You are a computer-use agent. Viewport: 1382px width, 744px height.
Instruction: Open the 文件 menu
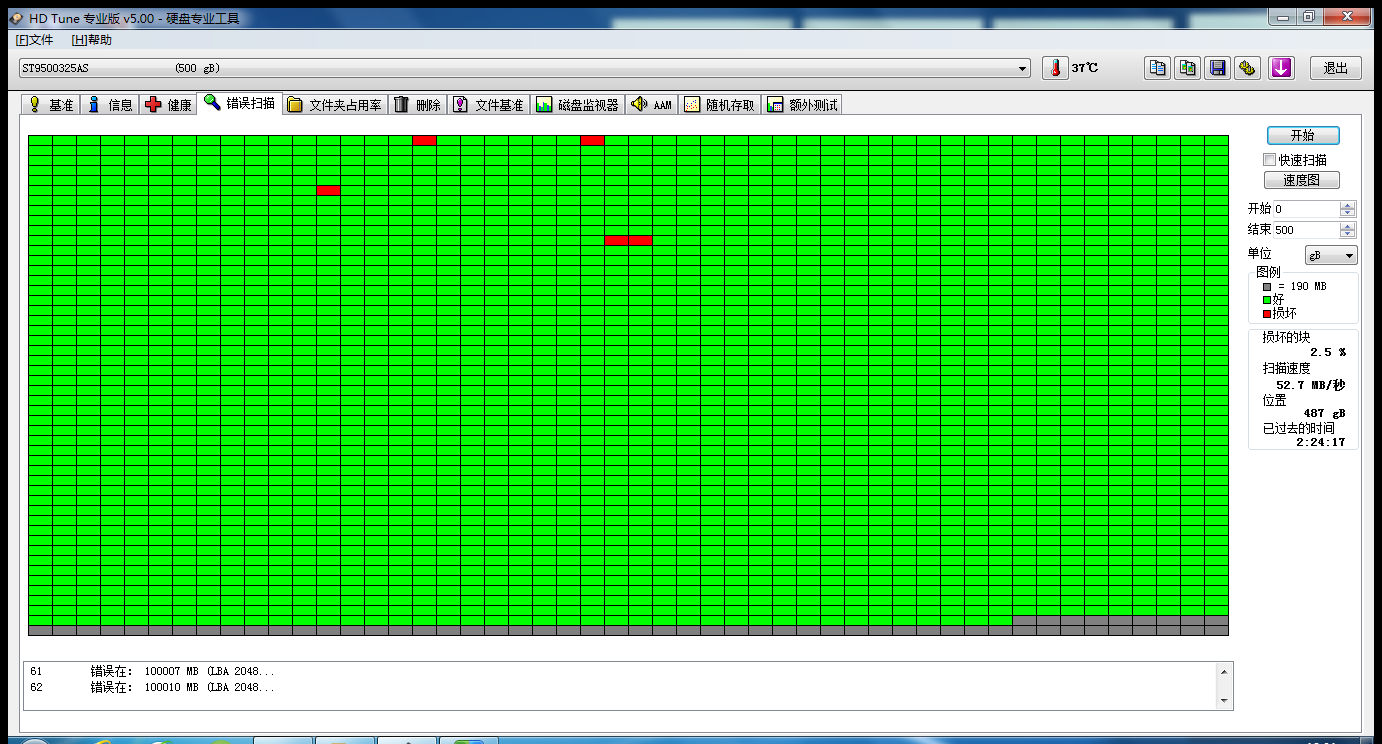[x=34, y=40]
